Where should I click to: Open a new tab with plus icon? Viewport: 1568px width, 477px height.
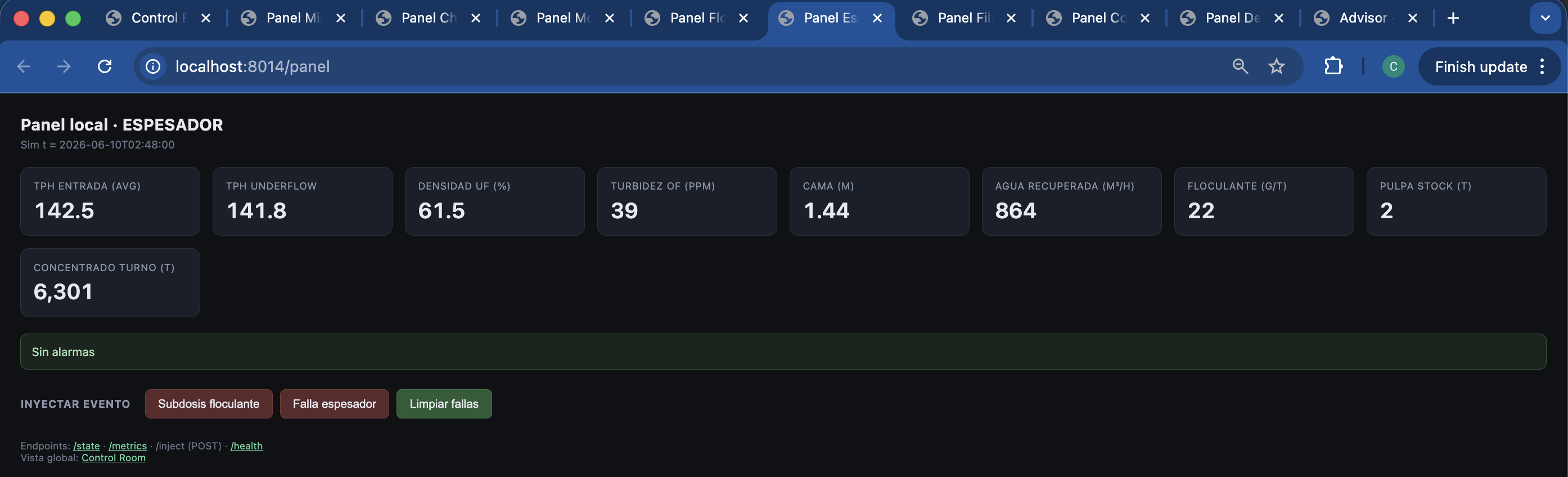pyautogui.click(x=1453, y=18)
